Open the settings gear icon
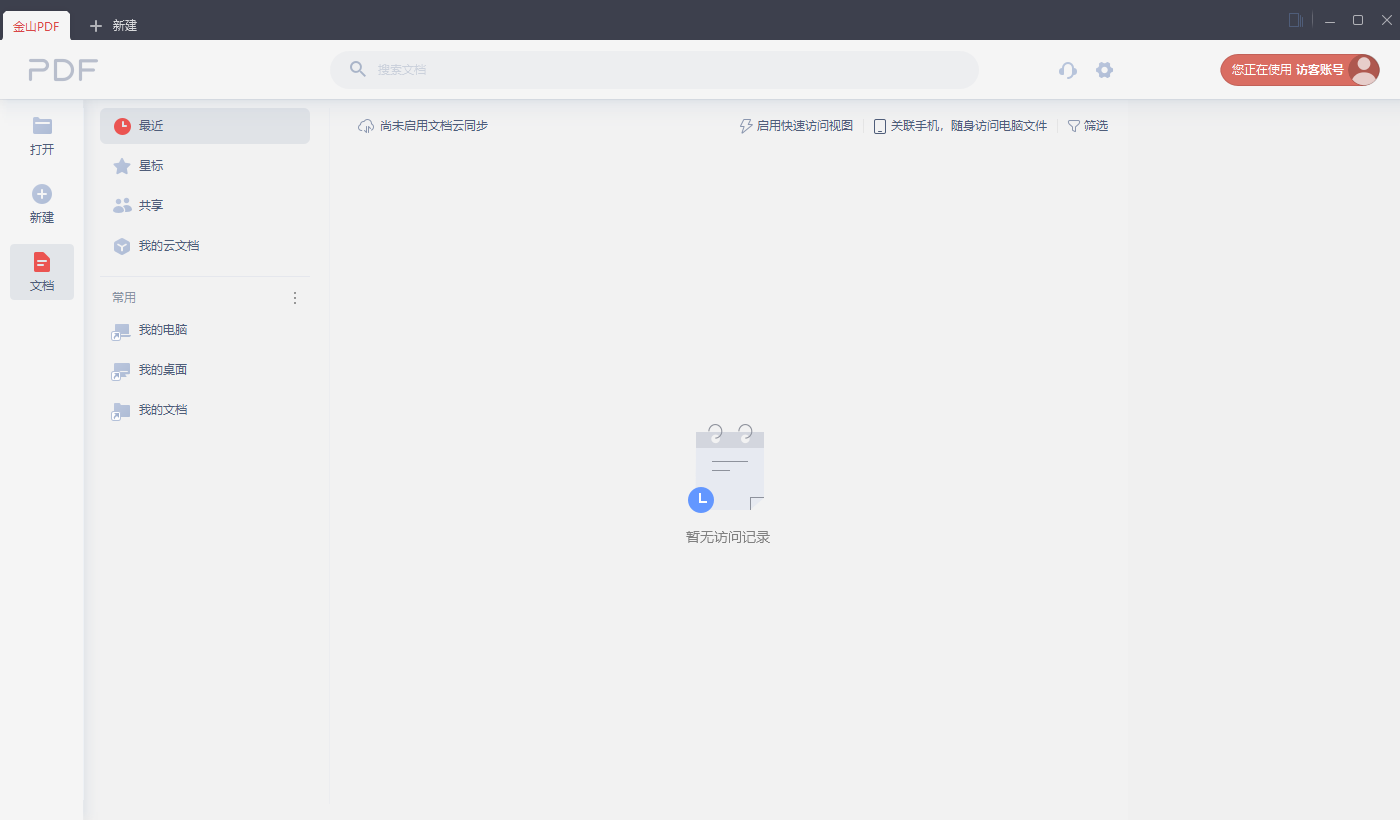Viewport: 1400px width, 820px height. coord(1104,70)
